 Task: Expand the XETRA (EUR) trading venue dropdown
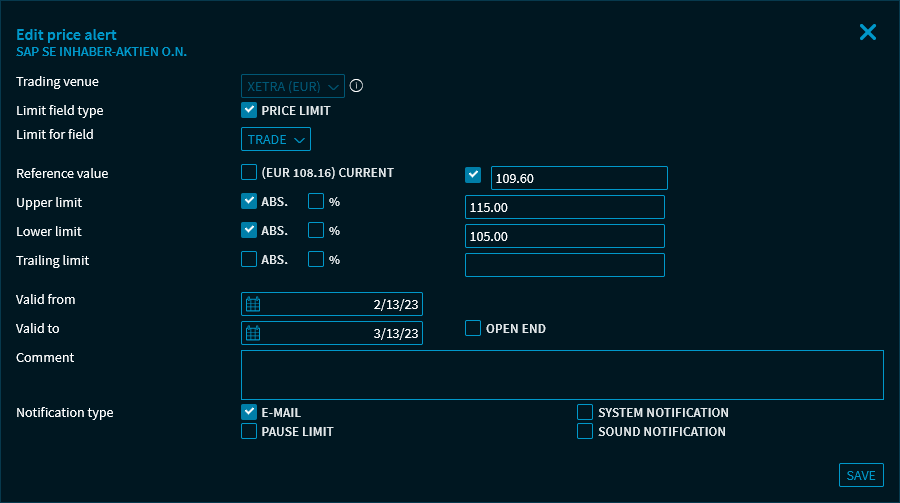pyautogui.click(x=293, y=86)
